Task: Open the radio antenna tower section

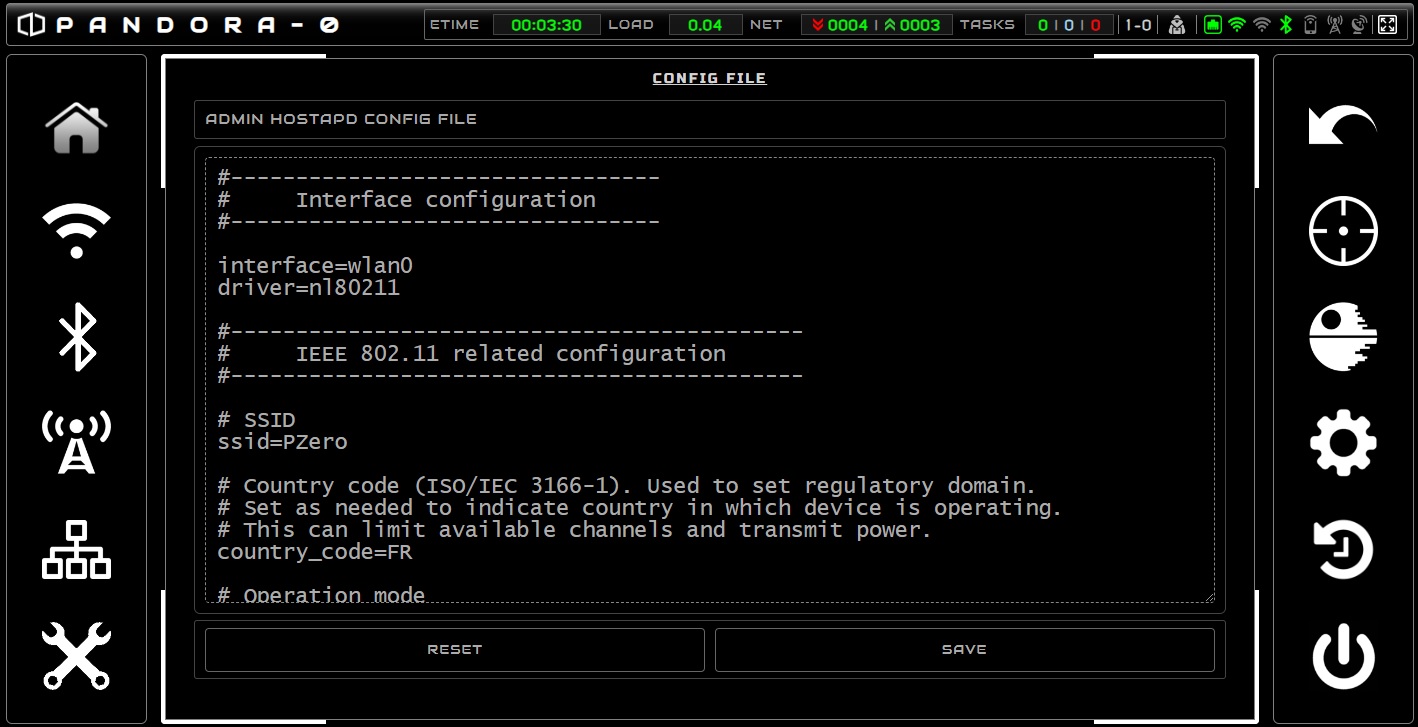Action: (x=76, y=441)
